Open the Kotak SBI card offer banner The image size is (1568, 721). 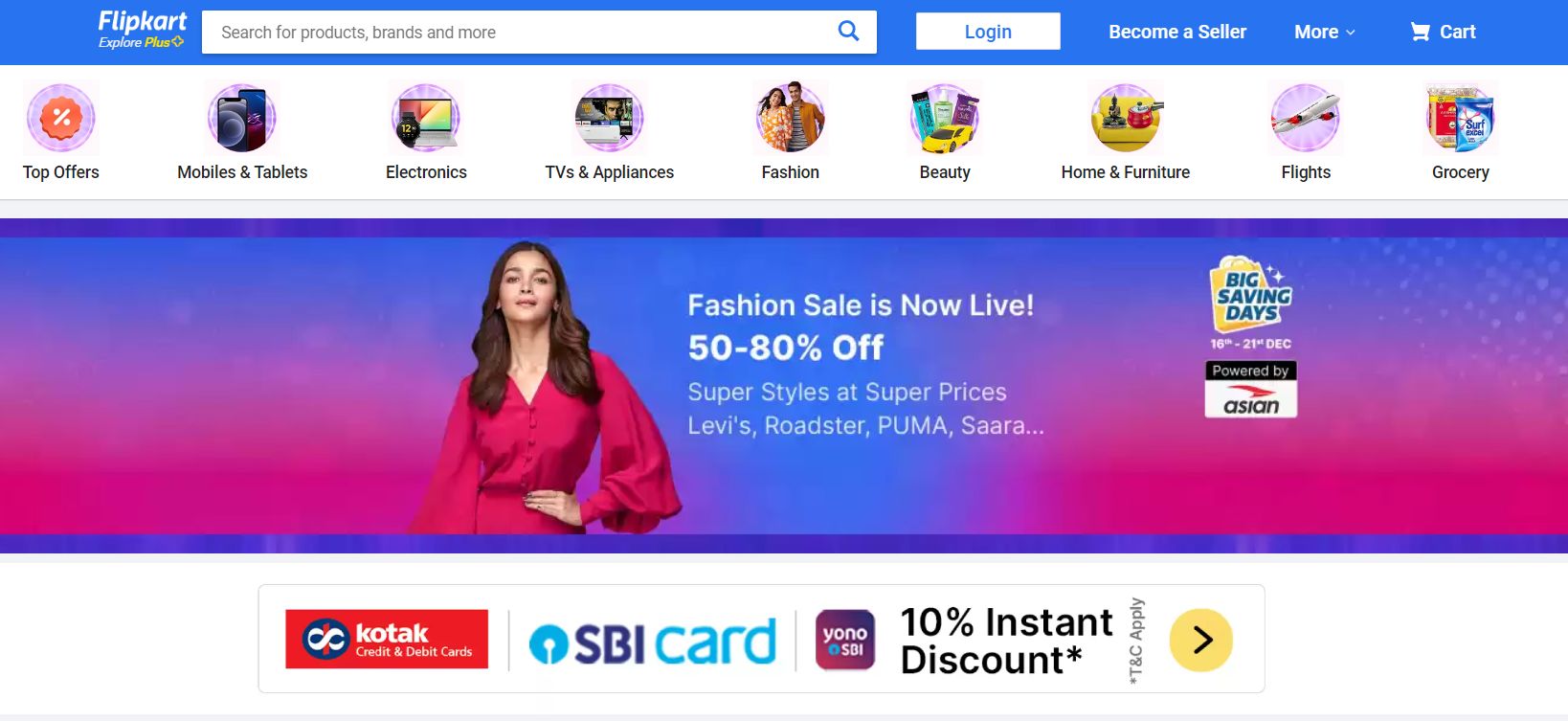click(761, 639)
